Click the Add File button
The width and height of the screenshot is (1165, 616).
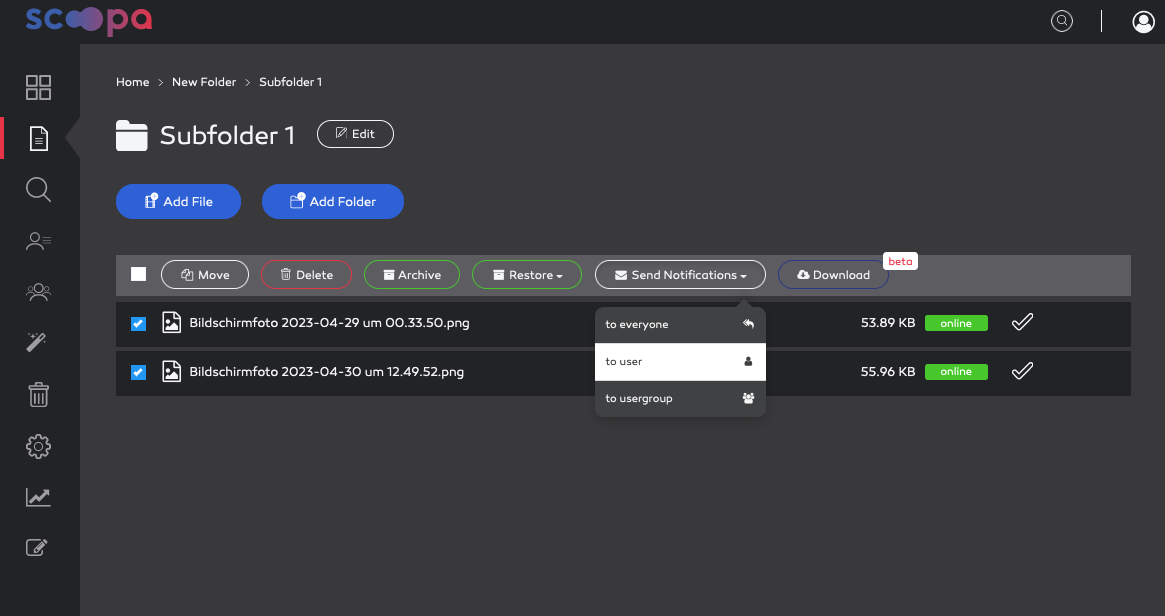point(178,201)
